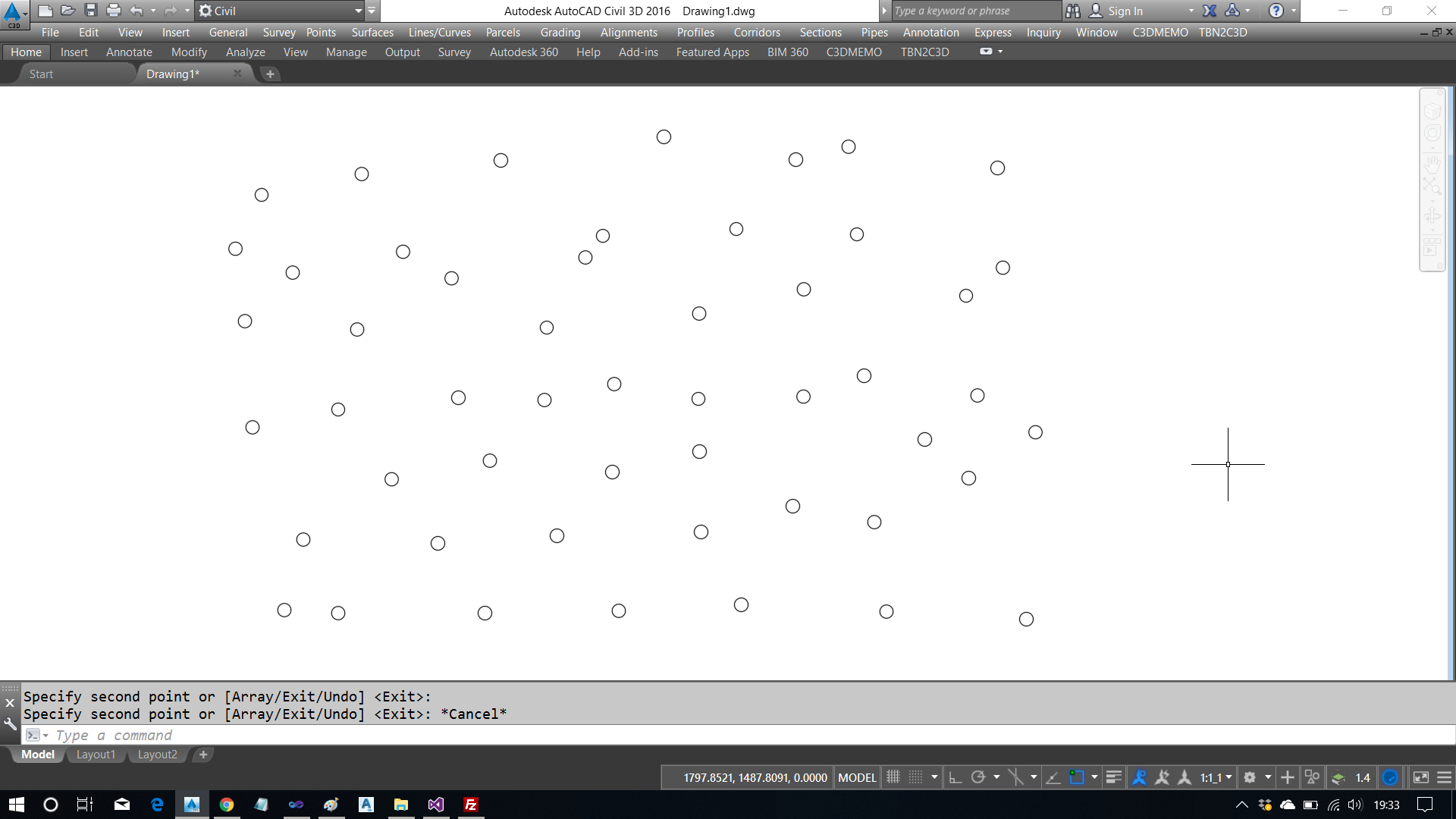The width and height of the screenshot is (1456, 819).
Task: Close the Drawing1 file tab
Action: 237,74
